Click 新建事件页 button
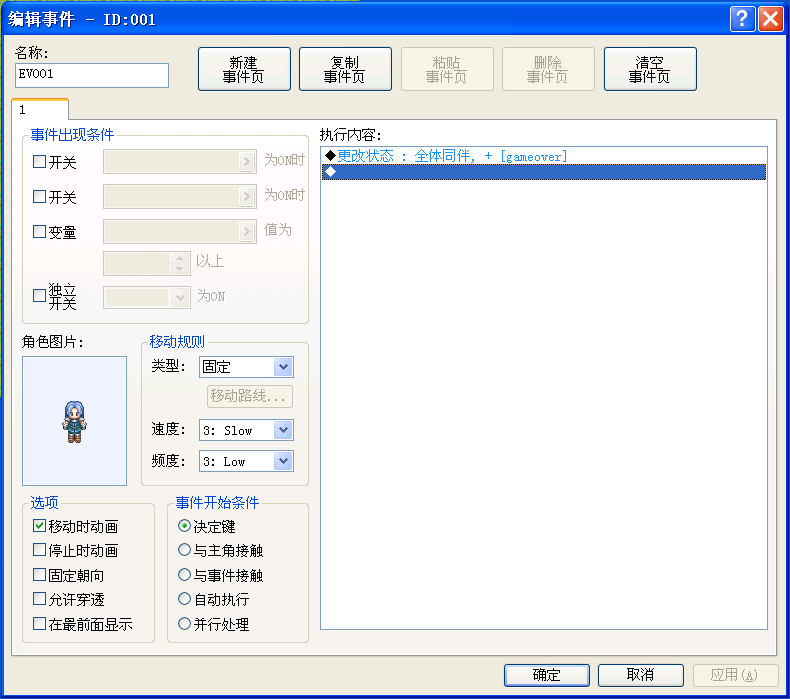This screenshot has width=790, height=699. (x=244, y=69)
